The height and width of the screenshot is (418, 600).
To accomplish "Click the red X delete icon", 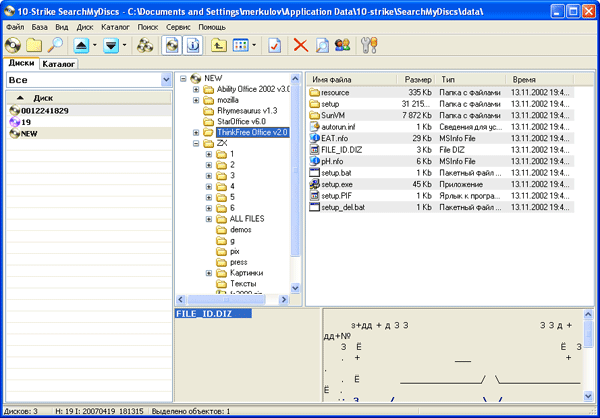I will (300, 45).
